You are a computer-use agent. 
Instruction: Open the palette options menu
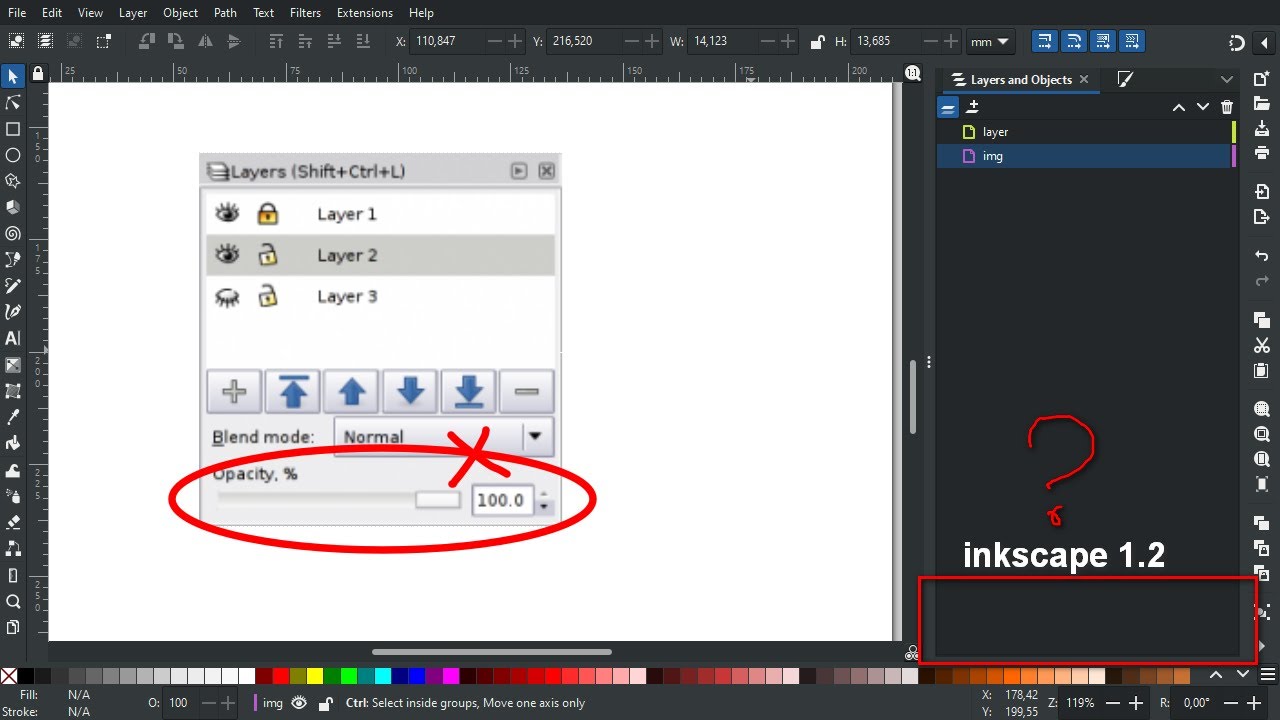[x=1267, y=674]
